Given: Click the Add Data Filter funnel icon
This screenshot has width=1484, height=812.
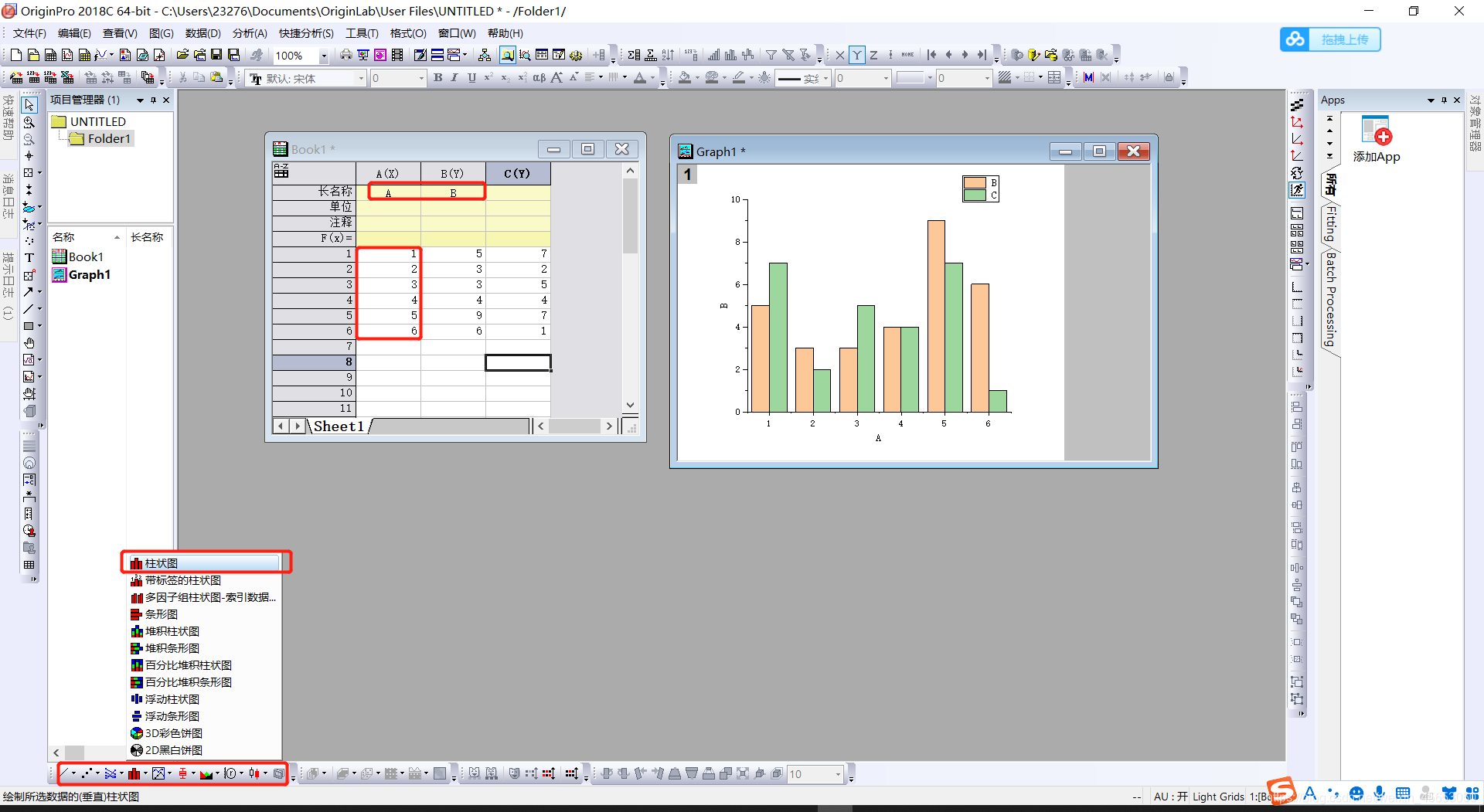Looking at the screenshot, I should click(771, 55).
